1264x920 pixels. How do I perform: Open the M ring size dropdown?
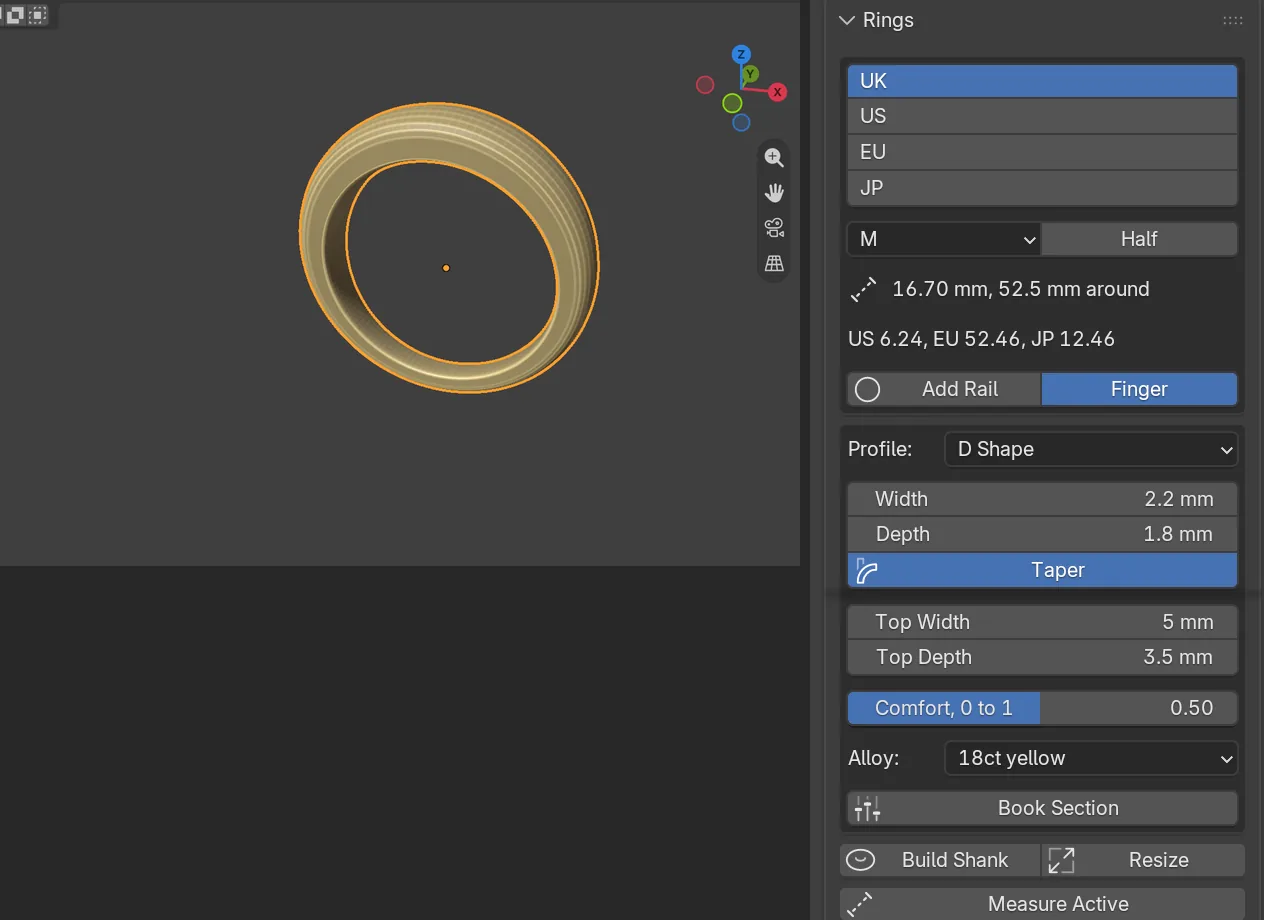pos(944,239)
